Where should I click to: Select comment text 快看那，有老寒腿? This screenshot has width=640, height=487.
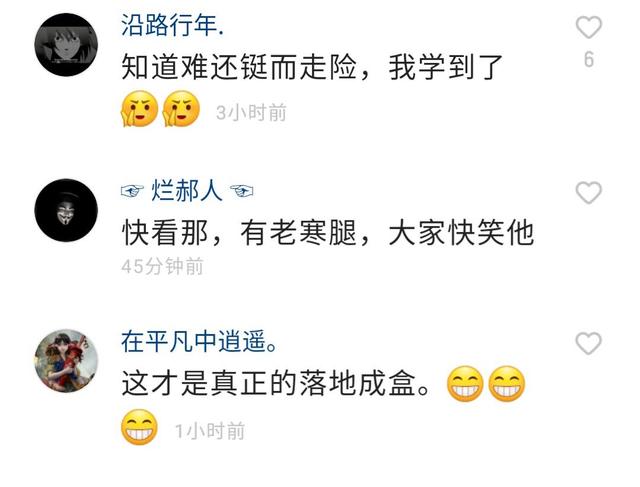click(239, 233)
